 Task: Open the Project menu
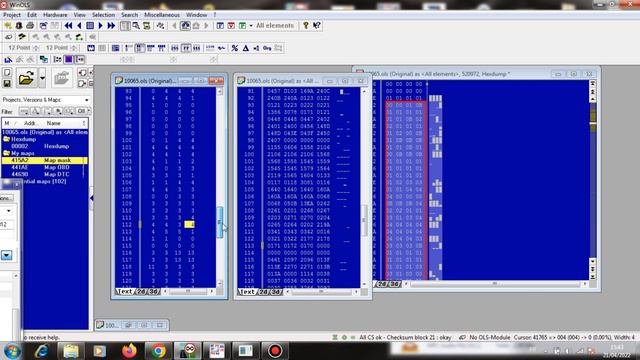point(12,15)
